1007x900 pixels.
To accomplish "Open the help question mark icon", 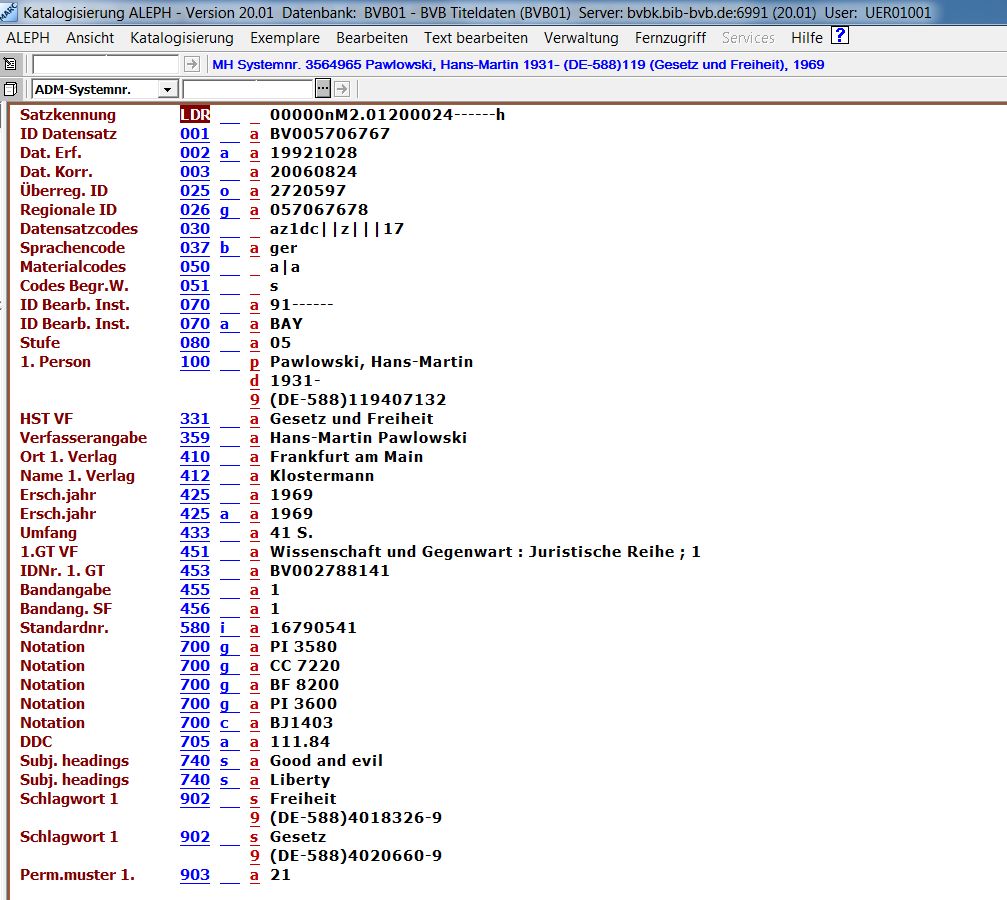I will [840, 37].
